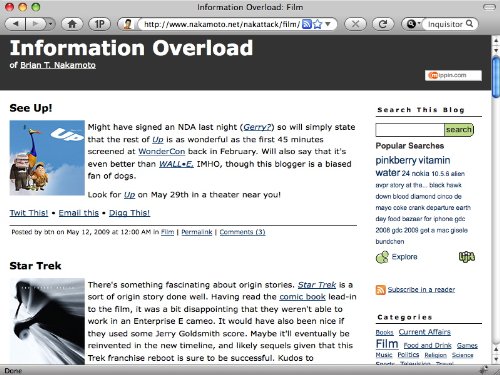Click the pinkberry popular search term
The image size is (500, 375).
(396, 160)
